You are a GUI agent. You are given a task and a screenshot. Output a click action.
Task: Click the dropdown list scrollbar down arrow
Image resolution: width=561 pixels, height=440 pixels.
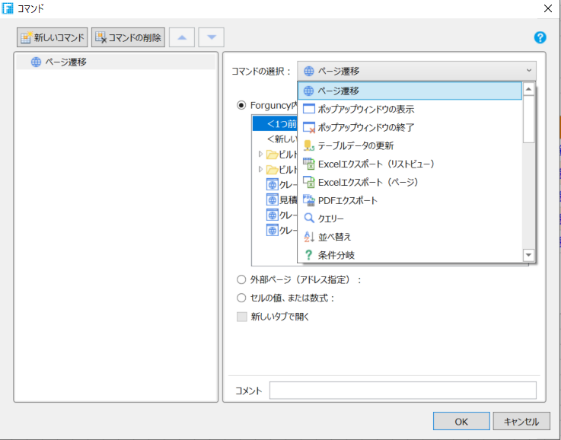(528, 255)
